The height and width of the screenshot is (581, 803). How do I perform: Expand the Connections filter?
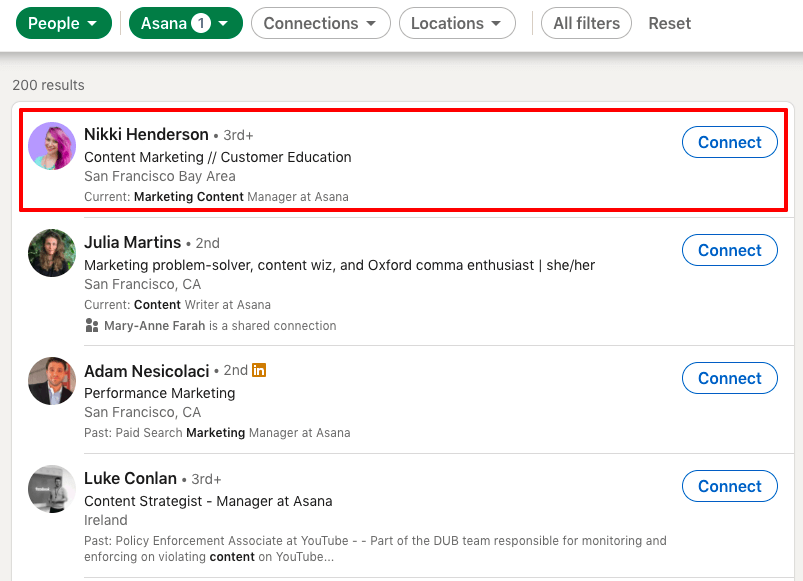coord(320,22)
